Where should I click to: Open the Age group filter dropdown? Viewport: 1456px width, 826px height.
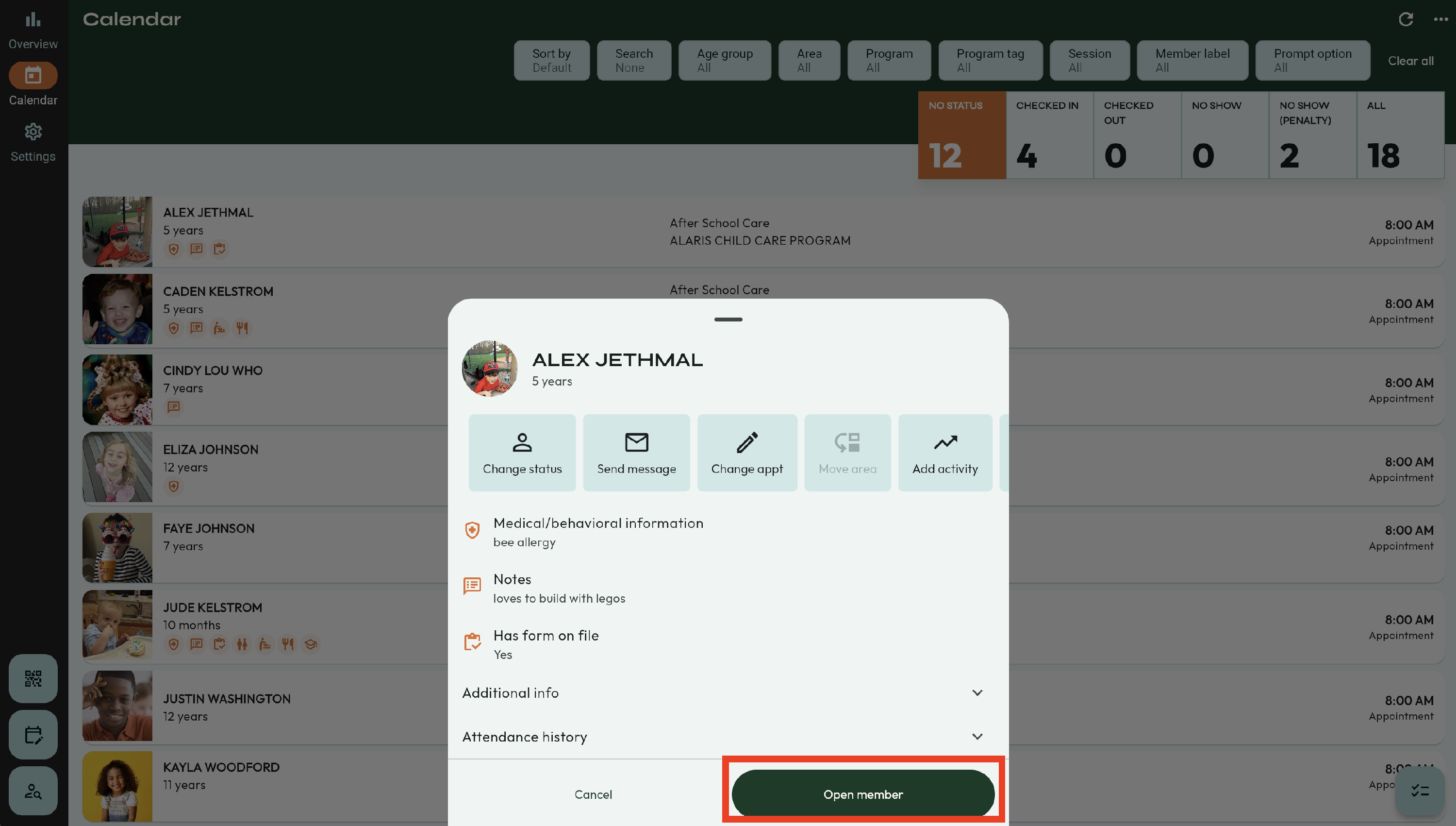pyautogui.click(x=724, y=60)
